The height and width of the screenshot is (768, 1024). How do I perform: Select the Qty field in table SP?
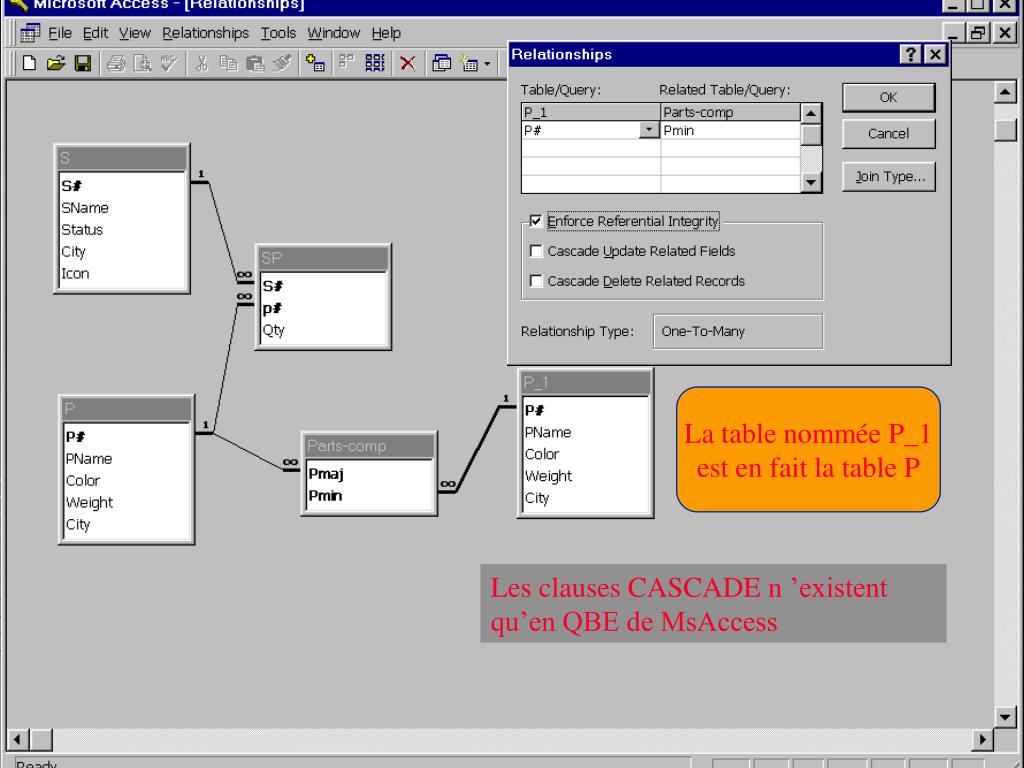click(324, 330)
